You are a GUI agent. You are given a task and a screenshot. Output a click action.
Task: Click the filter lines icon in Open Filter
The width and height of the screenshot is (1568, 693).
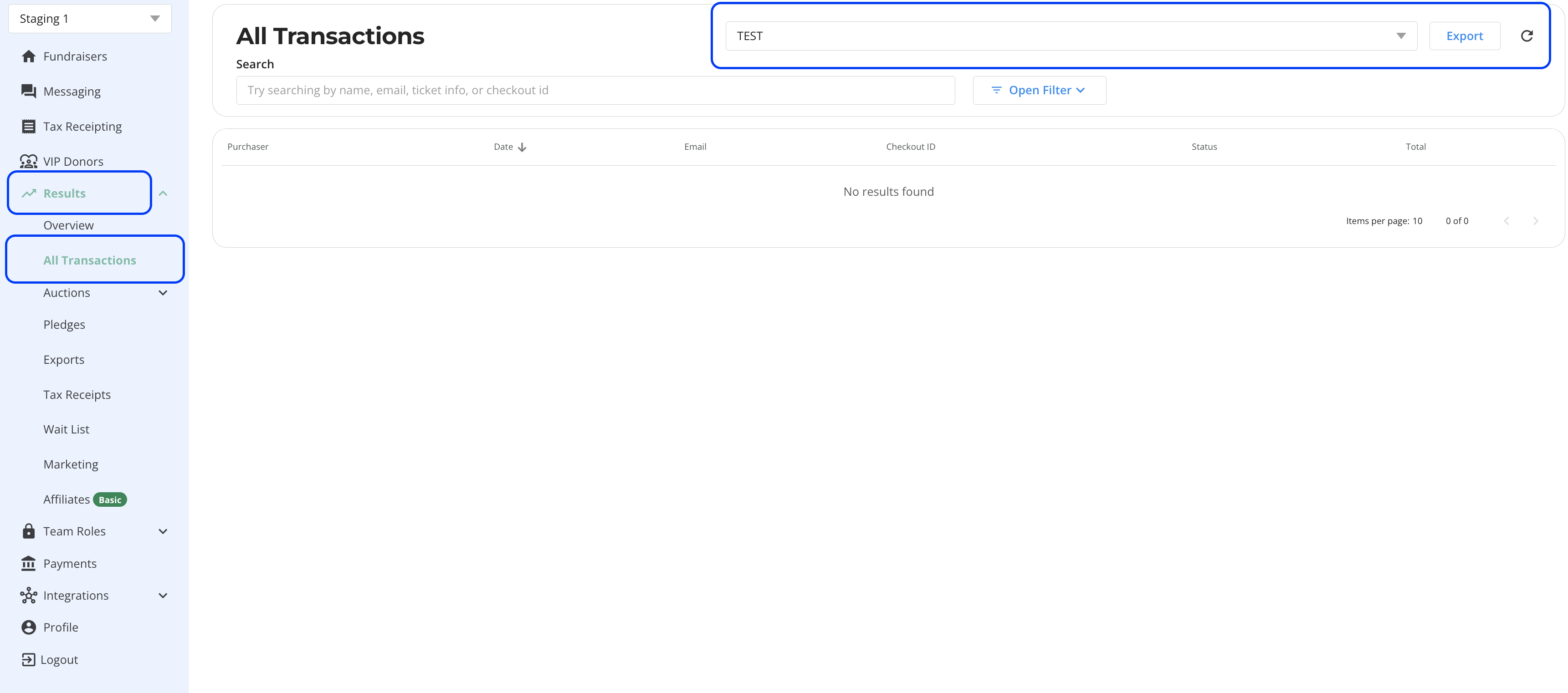coord(996,90)
